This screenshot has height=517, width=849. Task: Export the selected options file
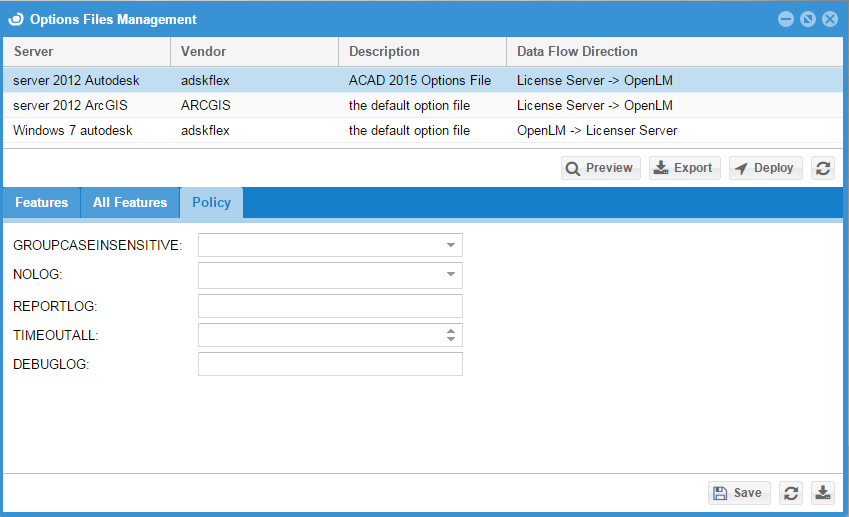click(684, 168)
